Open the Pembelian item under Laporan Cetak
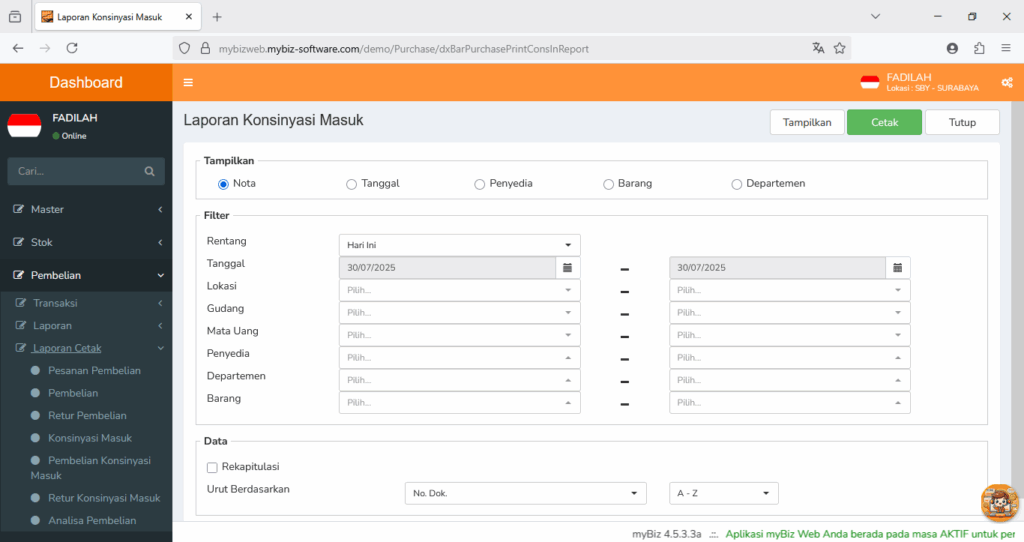 (72, 393)
